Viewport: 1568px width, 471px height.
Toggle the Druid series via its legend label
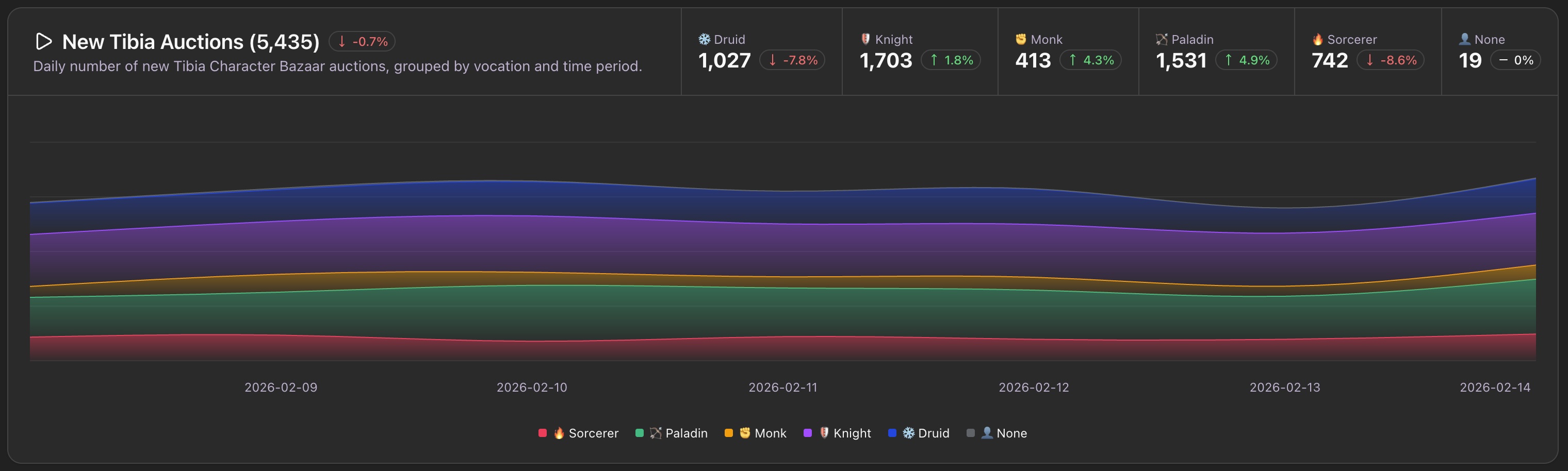click(x=934, y=433)
